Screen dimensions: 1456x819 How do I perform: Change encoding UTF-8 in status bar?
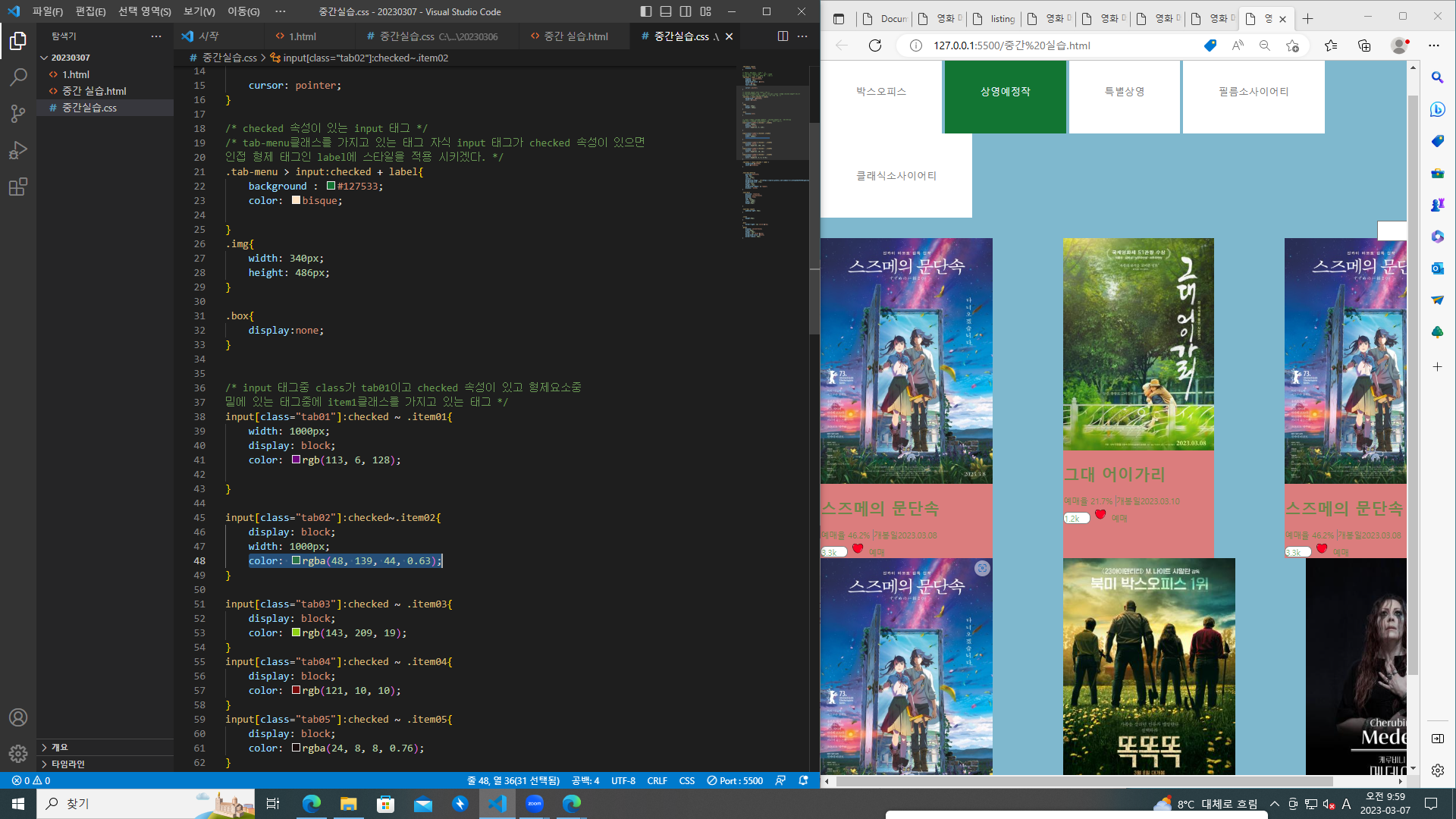tap(623, 780)
